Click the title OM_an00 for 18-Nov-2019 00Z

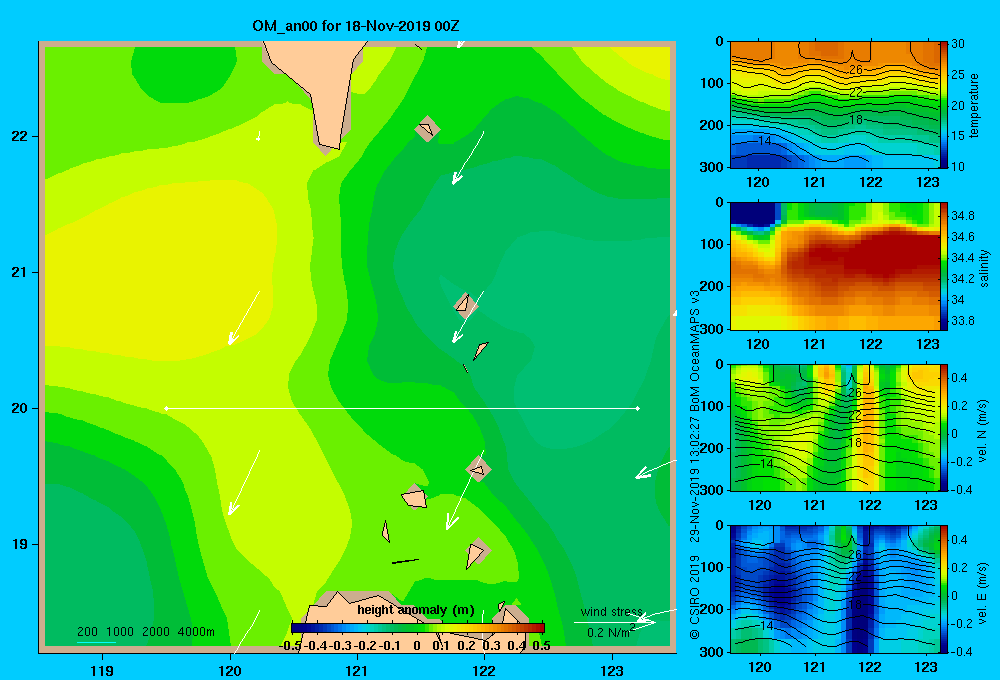(356, 26)
